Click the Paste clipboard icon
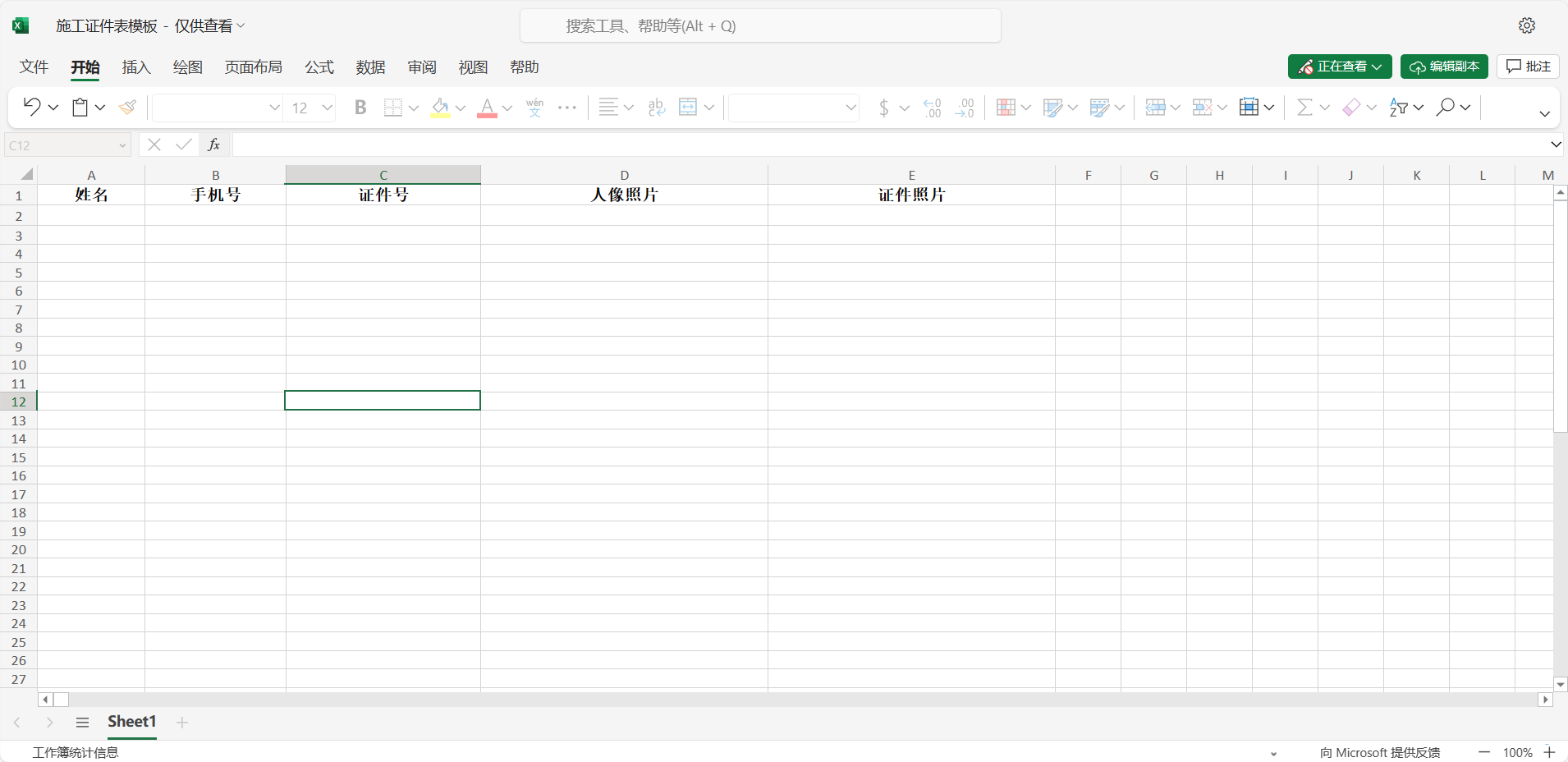Screen dimensions: 1568x762 (80, 107)
